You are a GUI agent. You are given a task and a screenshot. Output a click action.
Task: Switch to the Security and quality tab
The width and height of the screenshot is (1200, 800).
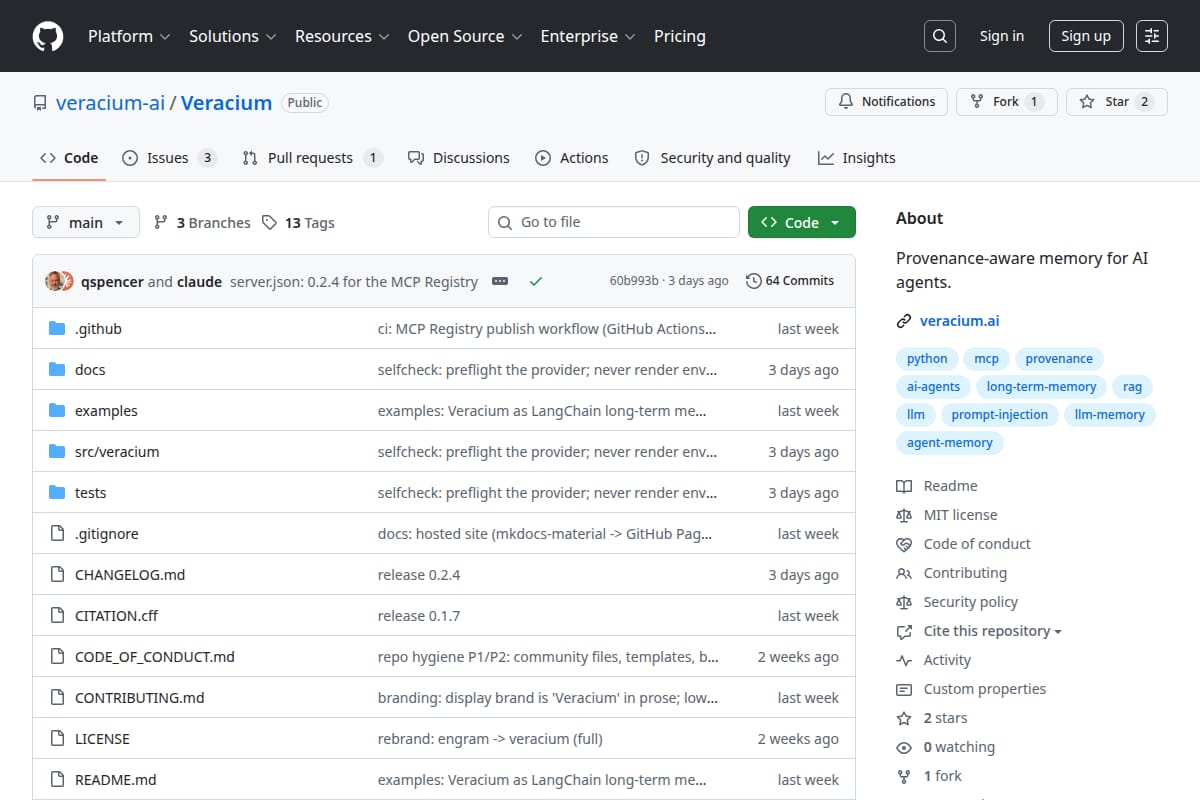click(x=713, y=158)
